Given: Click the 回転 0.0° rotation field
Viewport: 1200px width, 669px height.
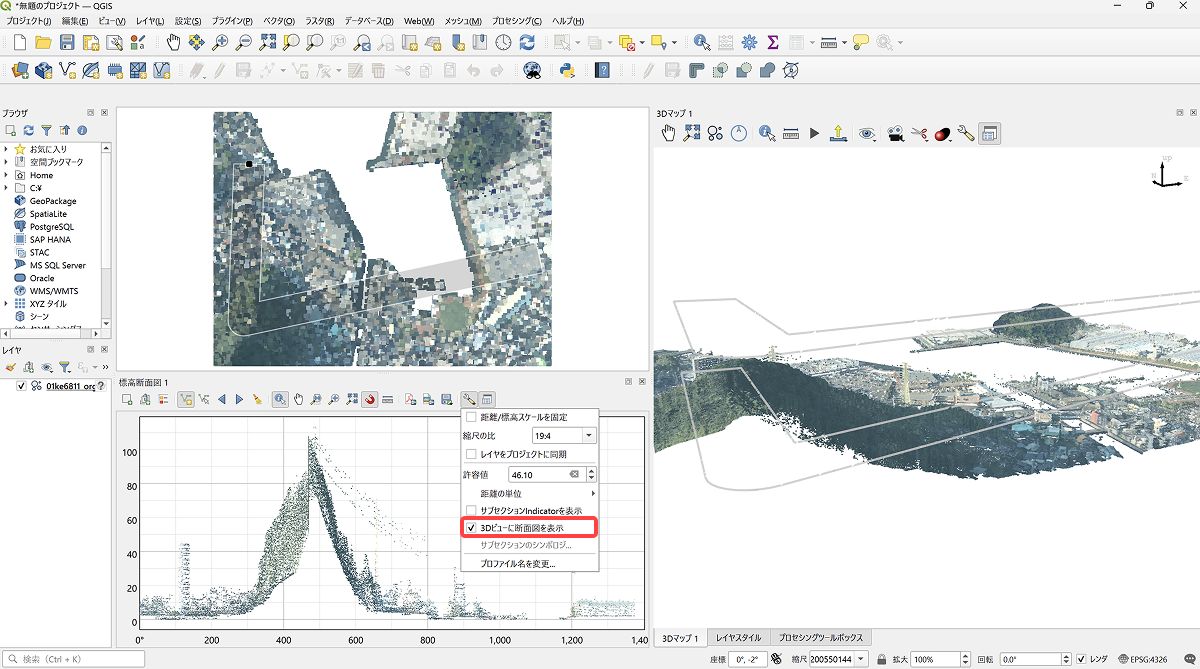Looking at the screenshot, I should point(1036,660).
